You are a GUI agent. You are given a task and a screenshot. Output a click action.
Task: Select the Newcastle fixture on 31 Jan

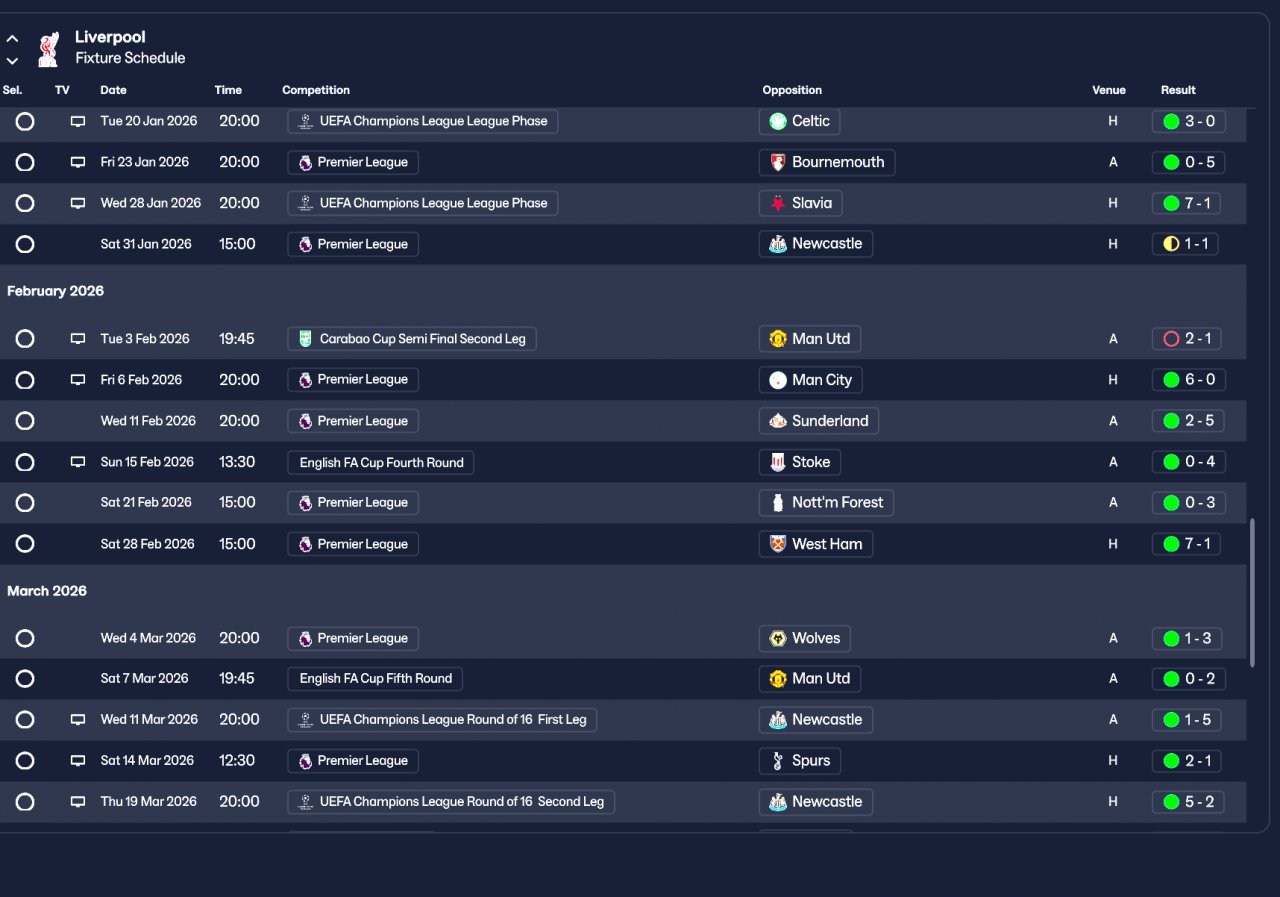(x=25, y=245)
